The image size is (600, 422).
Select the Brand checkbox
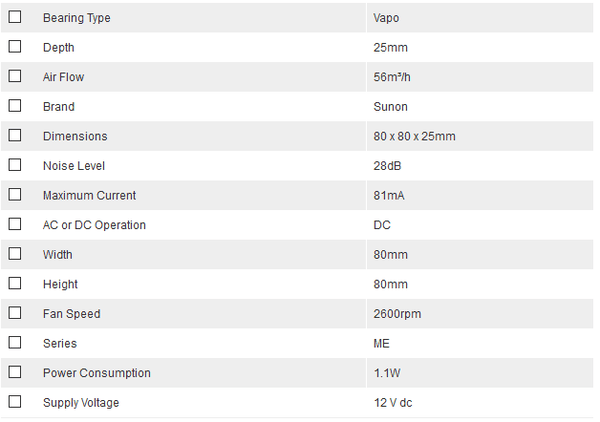tap(15, 105)
